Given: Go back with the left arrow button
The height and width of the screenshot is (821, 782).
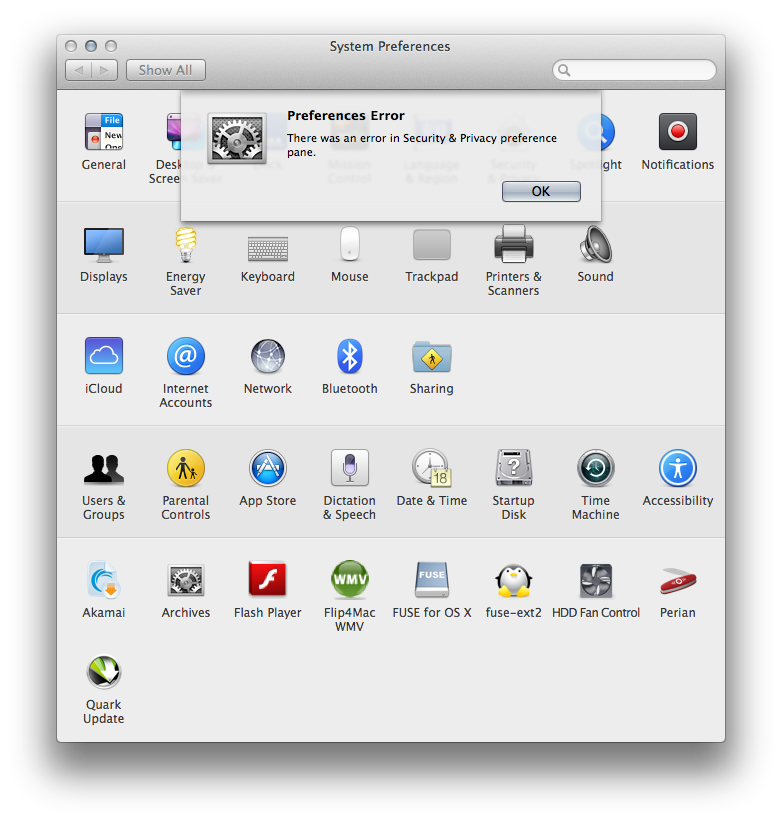Looking at the screenshot, I should pyautogui.click(x=79, y=70).
